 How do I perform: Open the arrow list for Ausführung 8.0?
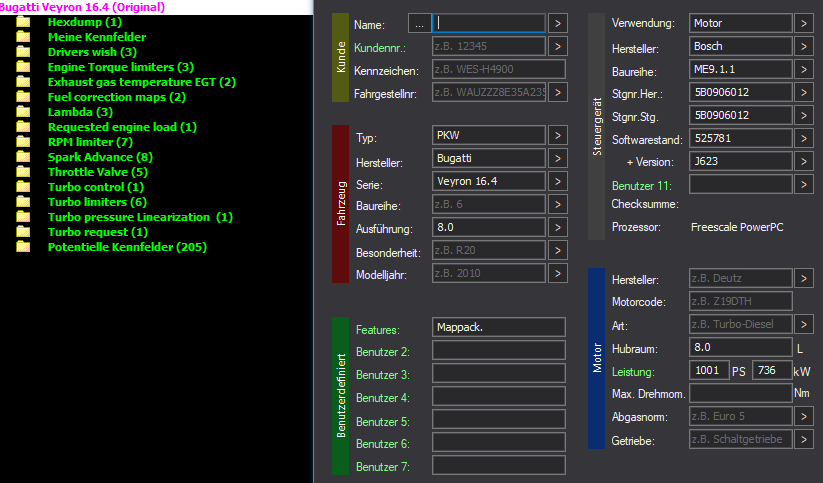[x=558, y=227]
